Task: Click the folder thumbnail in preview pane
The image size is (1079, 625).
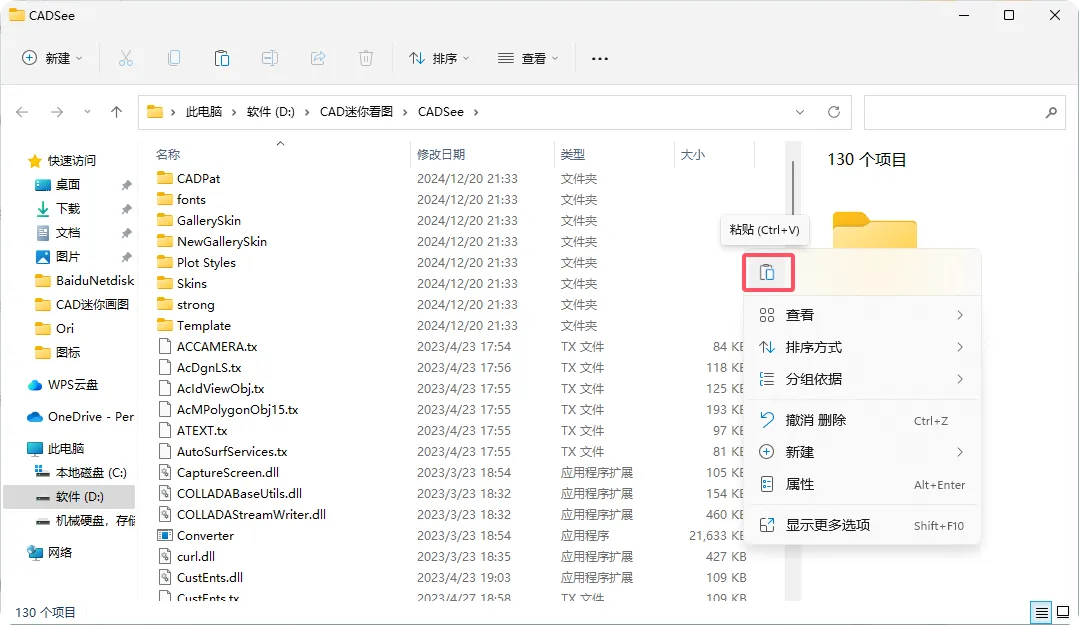Action: point(875,230)
